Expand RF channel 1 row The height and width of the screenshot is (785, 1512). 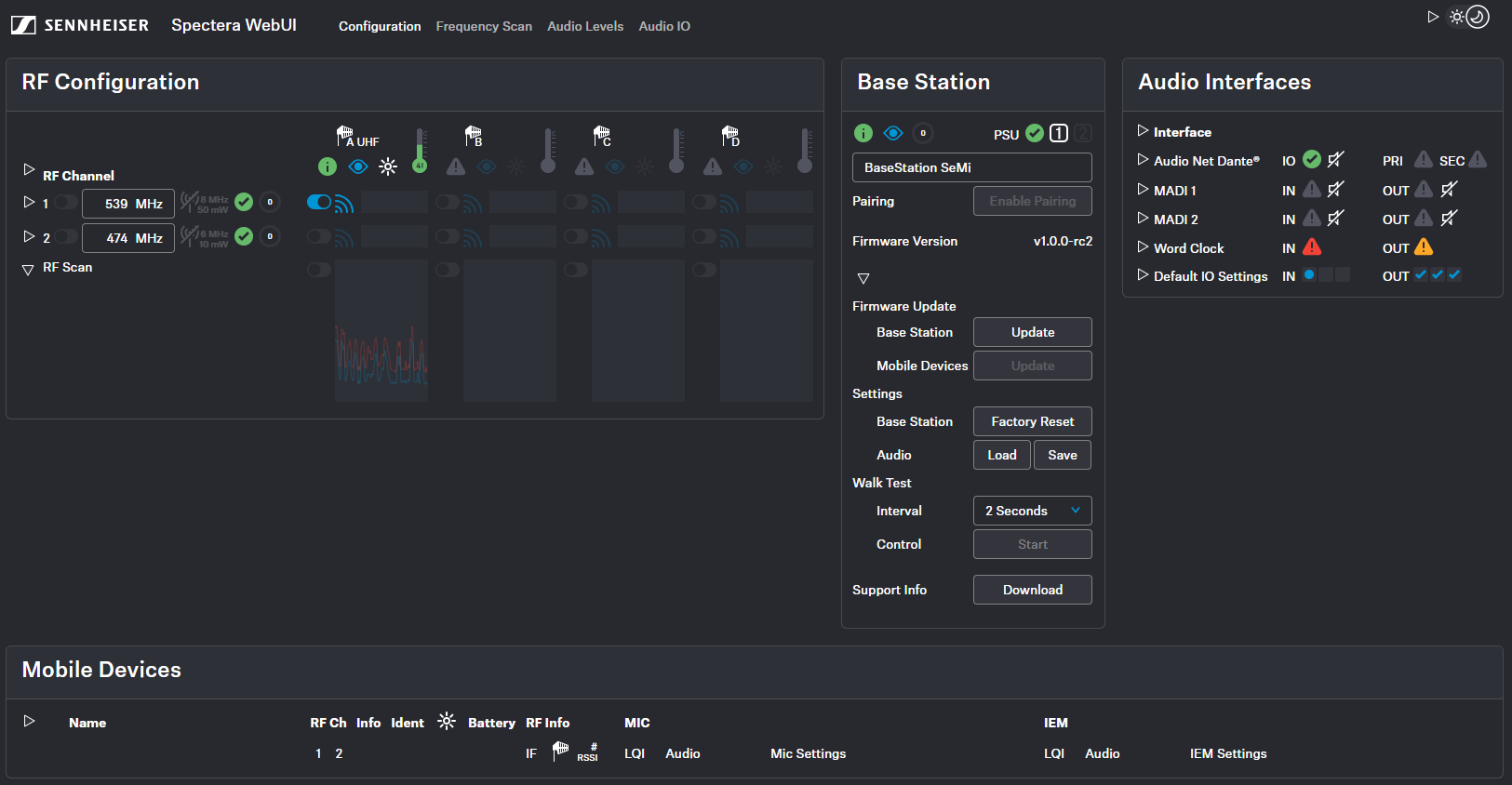pos(29,202)
